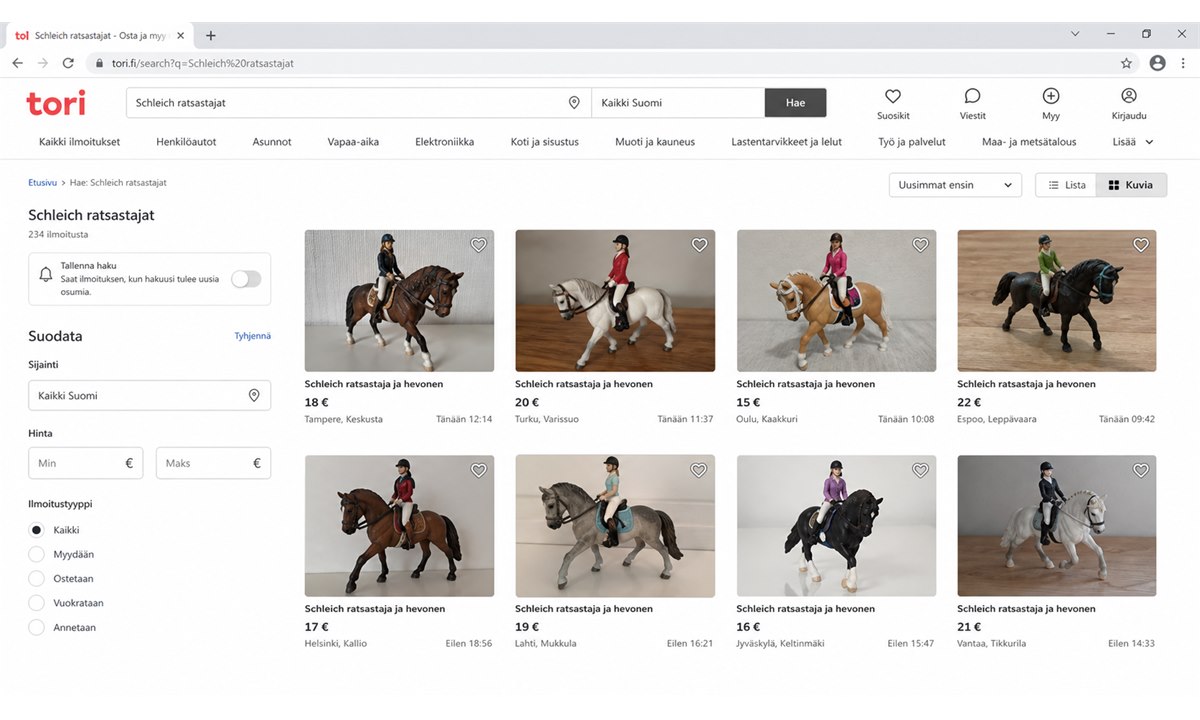1200x720 pixels.
Task: Favorite the 18 € Tampere listing
Action: coord(478,245)
